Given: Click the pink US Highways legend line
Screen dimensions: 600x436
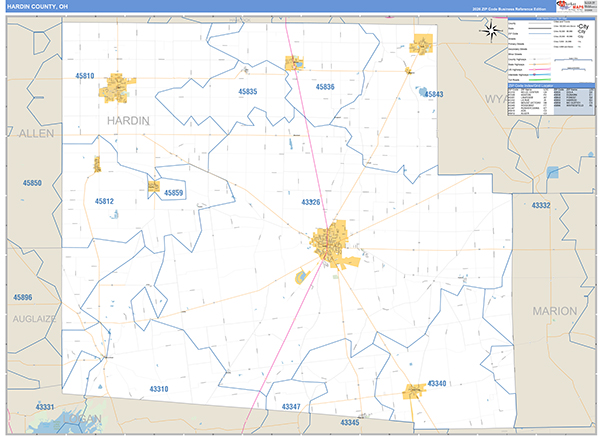Looking at the screenshot, I should [540, 70].
